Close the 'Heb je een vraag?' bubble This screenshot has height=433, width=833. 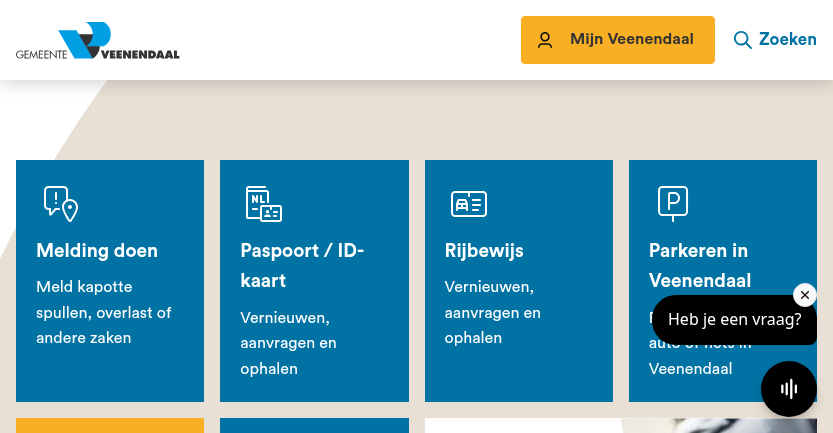805,295
